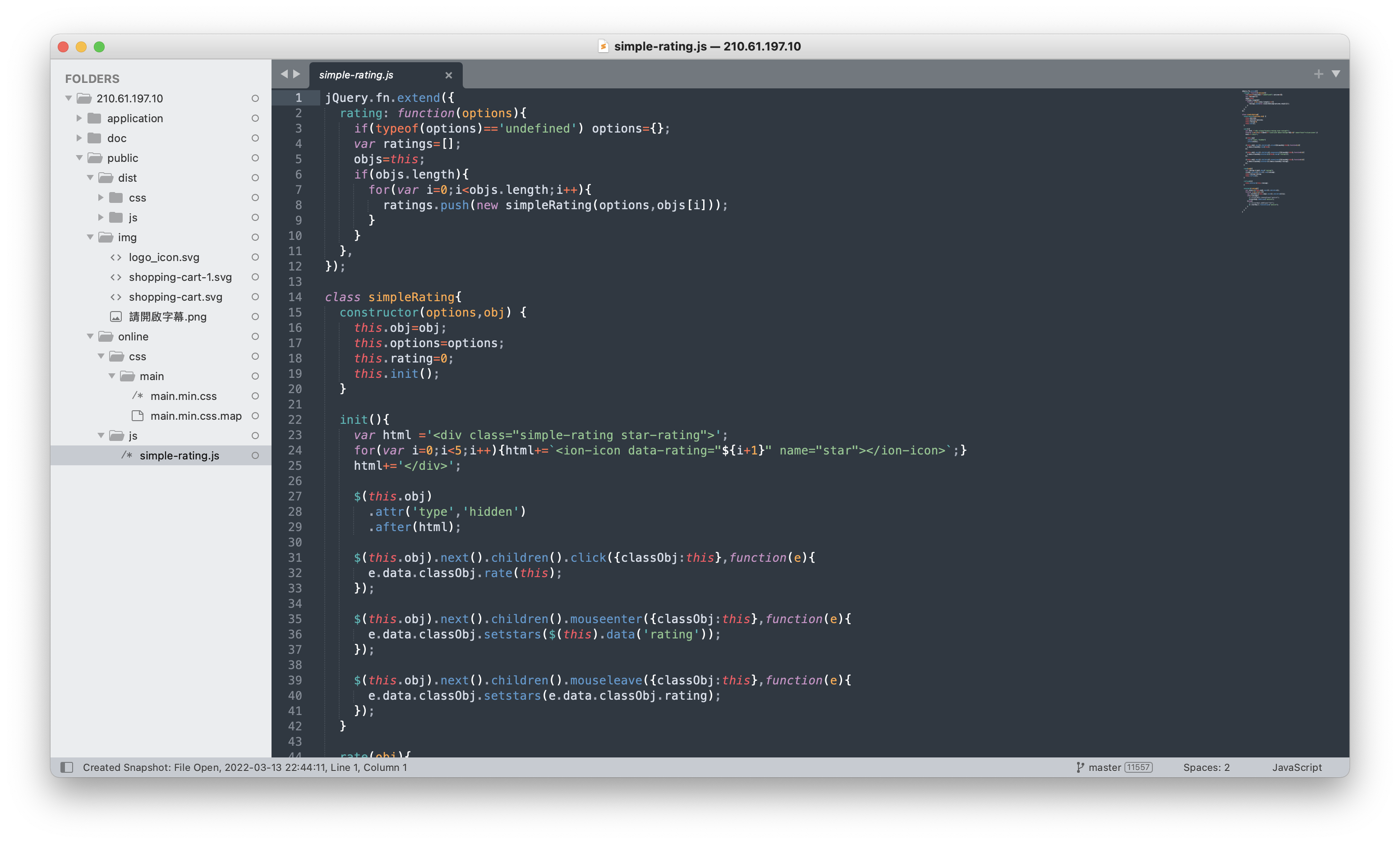Open main.min.css.map file

click(196, 416)
